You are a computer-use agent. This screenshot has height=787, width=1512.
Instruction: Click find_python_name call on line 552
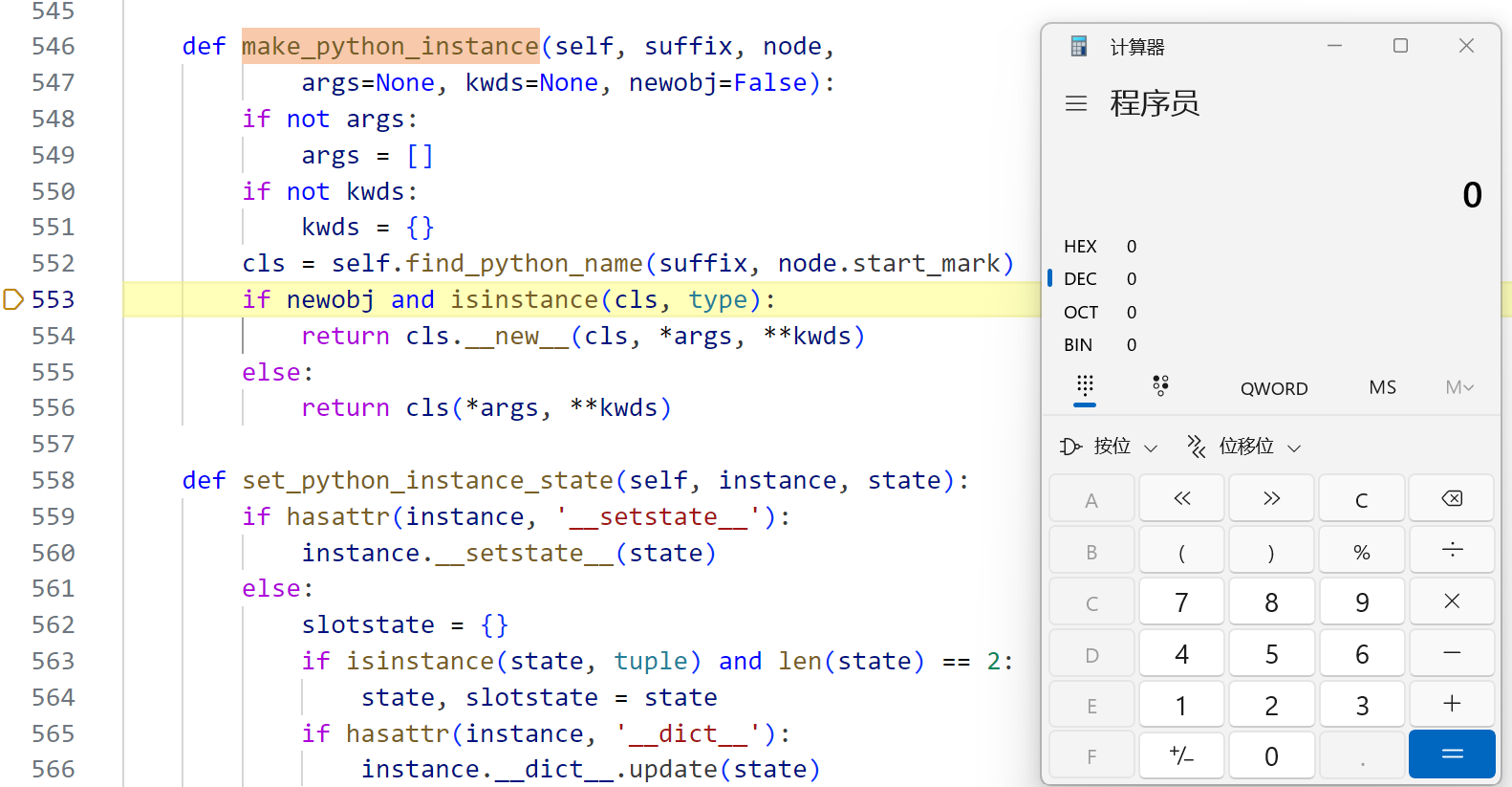524,263
